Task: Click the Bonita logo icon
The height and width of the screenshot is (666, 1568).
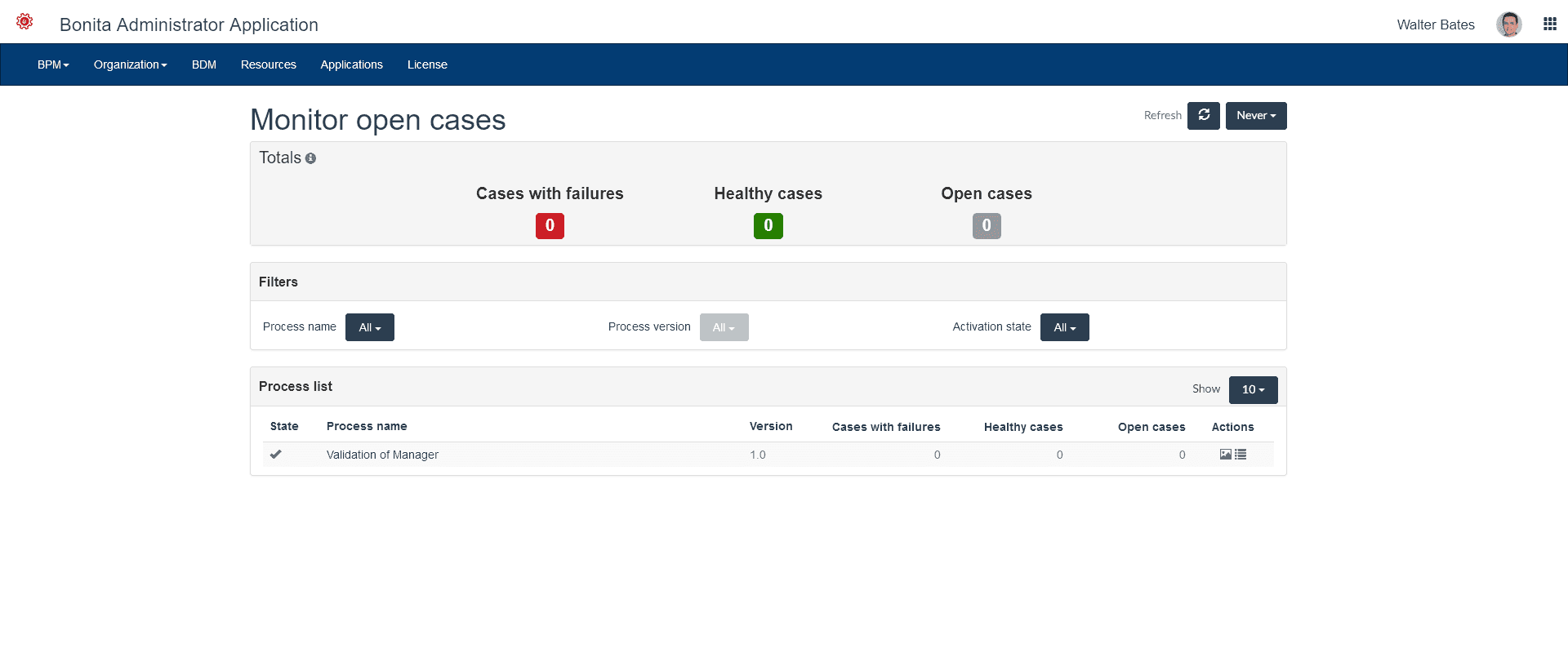Action: click(24, 22)
